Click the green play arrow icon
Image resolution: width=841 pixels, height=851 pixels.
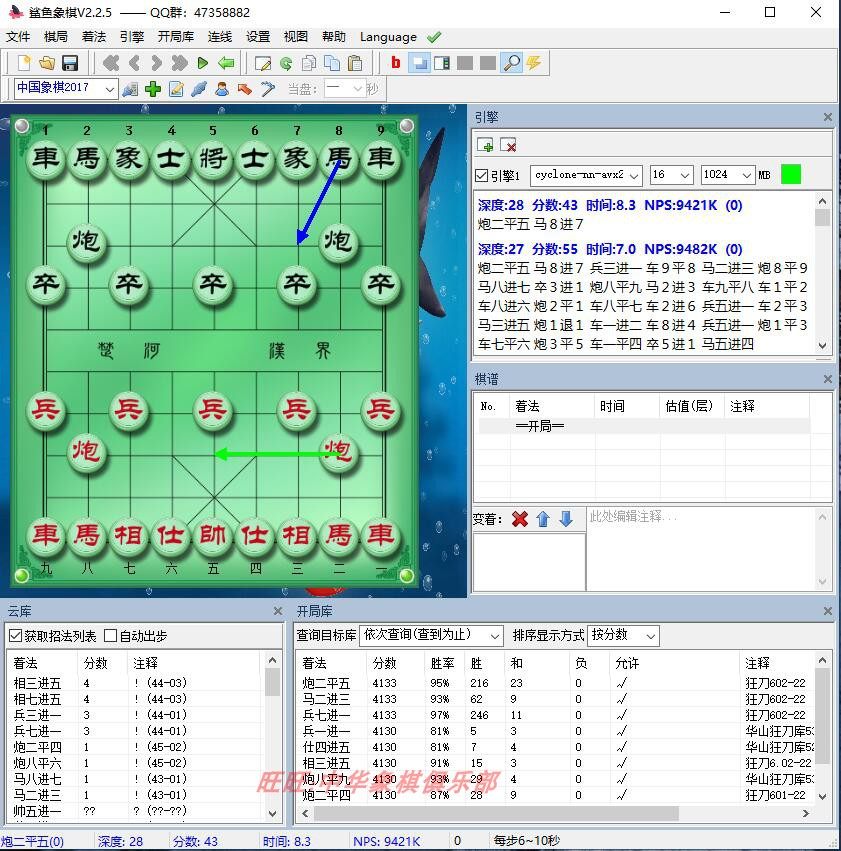point(202,63)
